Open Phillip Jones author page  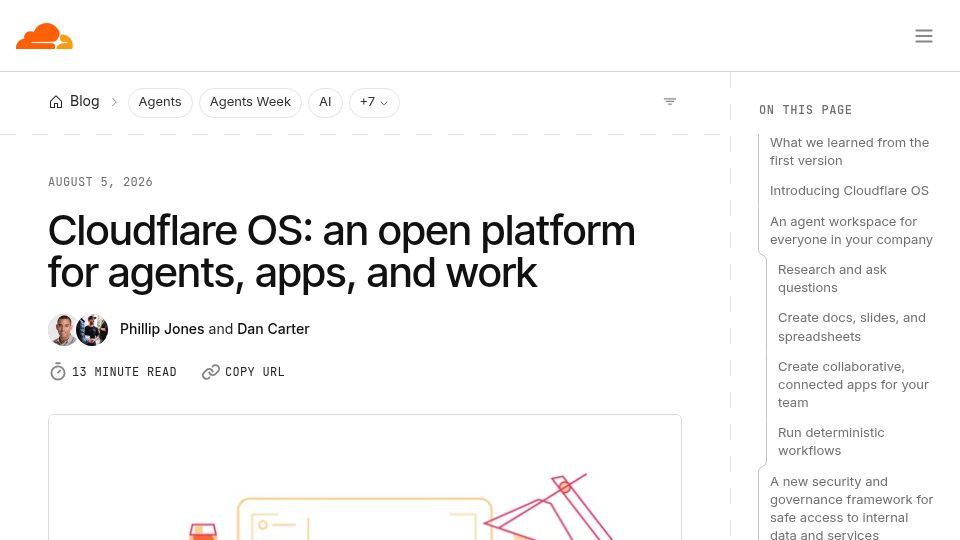pos(162,329)
